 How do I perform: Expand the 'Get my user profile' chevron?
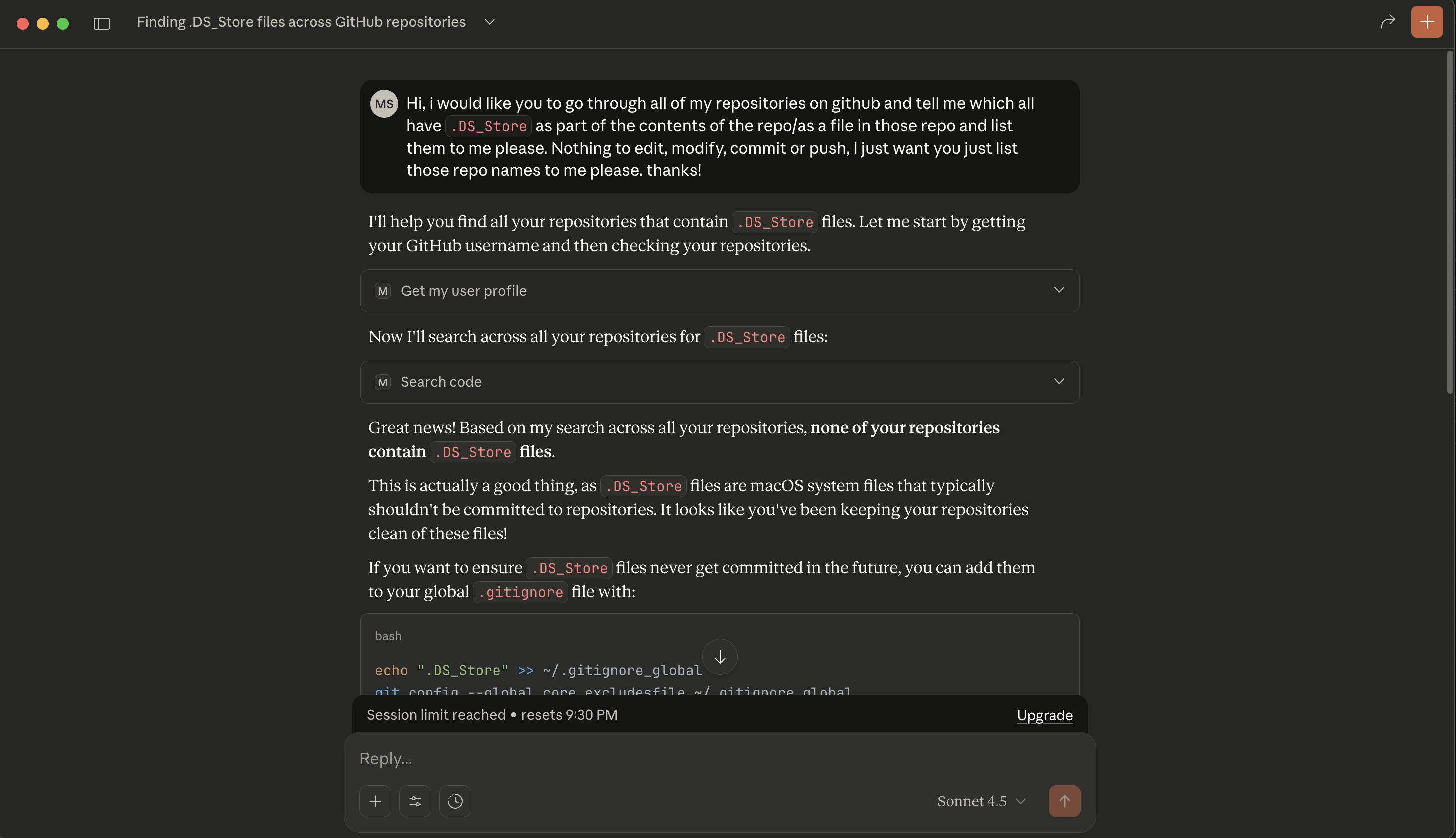(x=1059, y=290)
